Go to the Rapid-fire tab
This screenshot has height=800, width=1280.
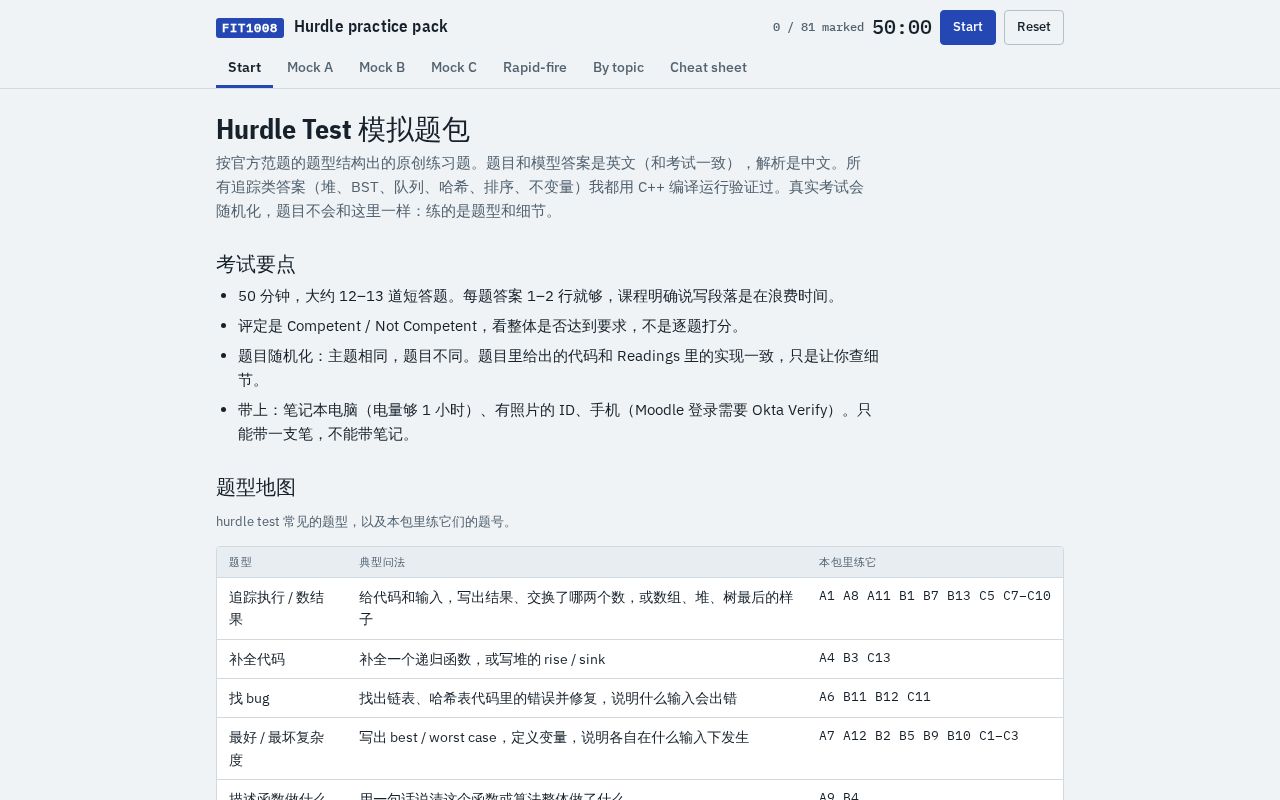point(535,67)
